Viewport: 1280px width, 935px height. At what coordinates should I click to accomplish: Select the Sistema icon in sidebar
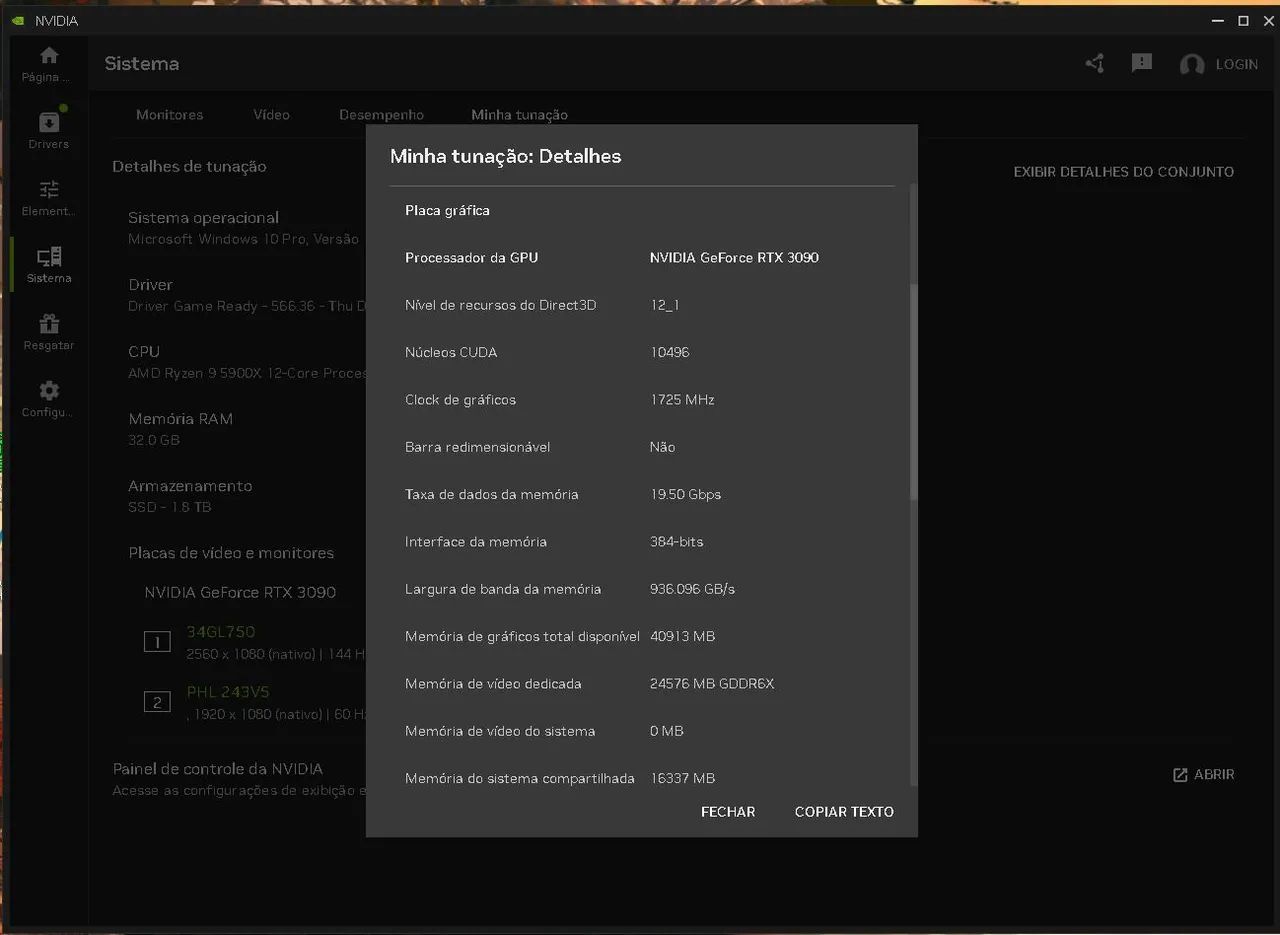(48, 257)
